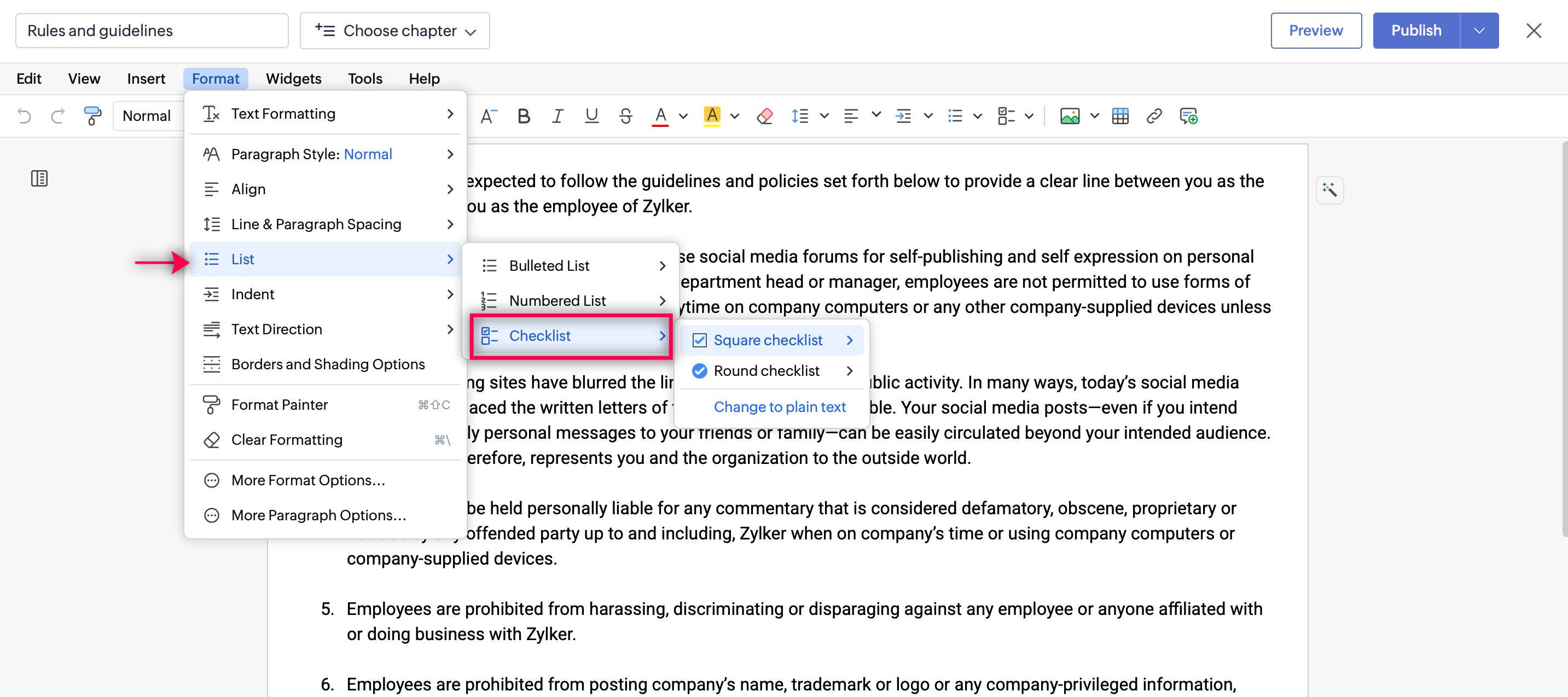1568x697 pixels.
Task: Expand the Publish button dropdown arrow
Action: (x=1478, y=31)
